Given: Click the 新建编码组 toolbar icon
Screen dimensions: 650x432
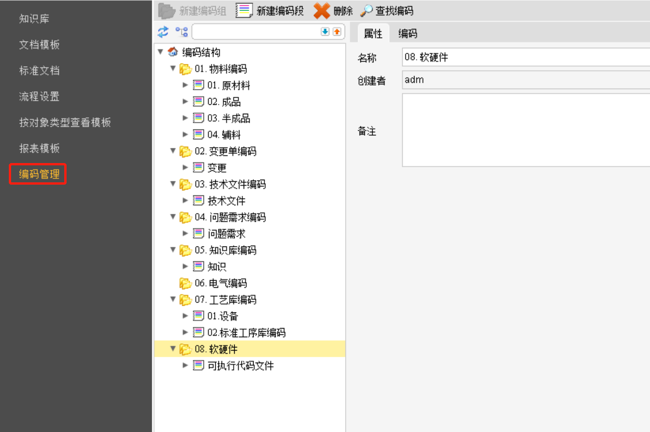Looking at the screenshot, I should pyautogui.click(x=167, y=11).
